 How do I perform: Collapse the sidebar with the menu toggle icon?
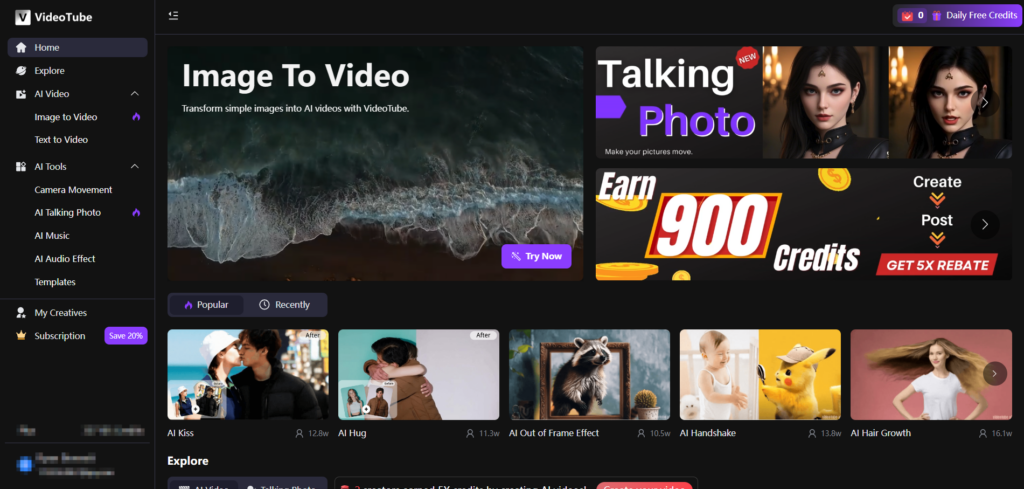tap(173, 16)
